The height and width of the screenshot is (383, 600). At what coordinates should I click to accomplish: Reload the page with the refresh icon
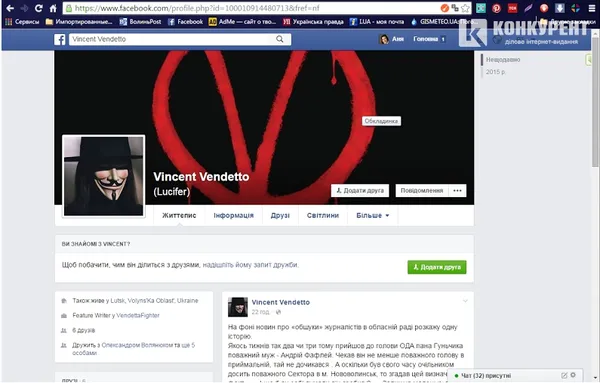click(38, 8)
